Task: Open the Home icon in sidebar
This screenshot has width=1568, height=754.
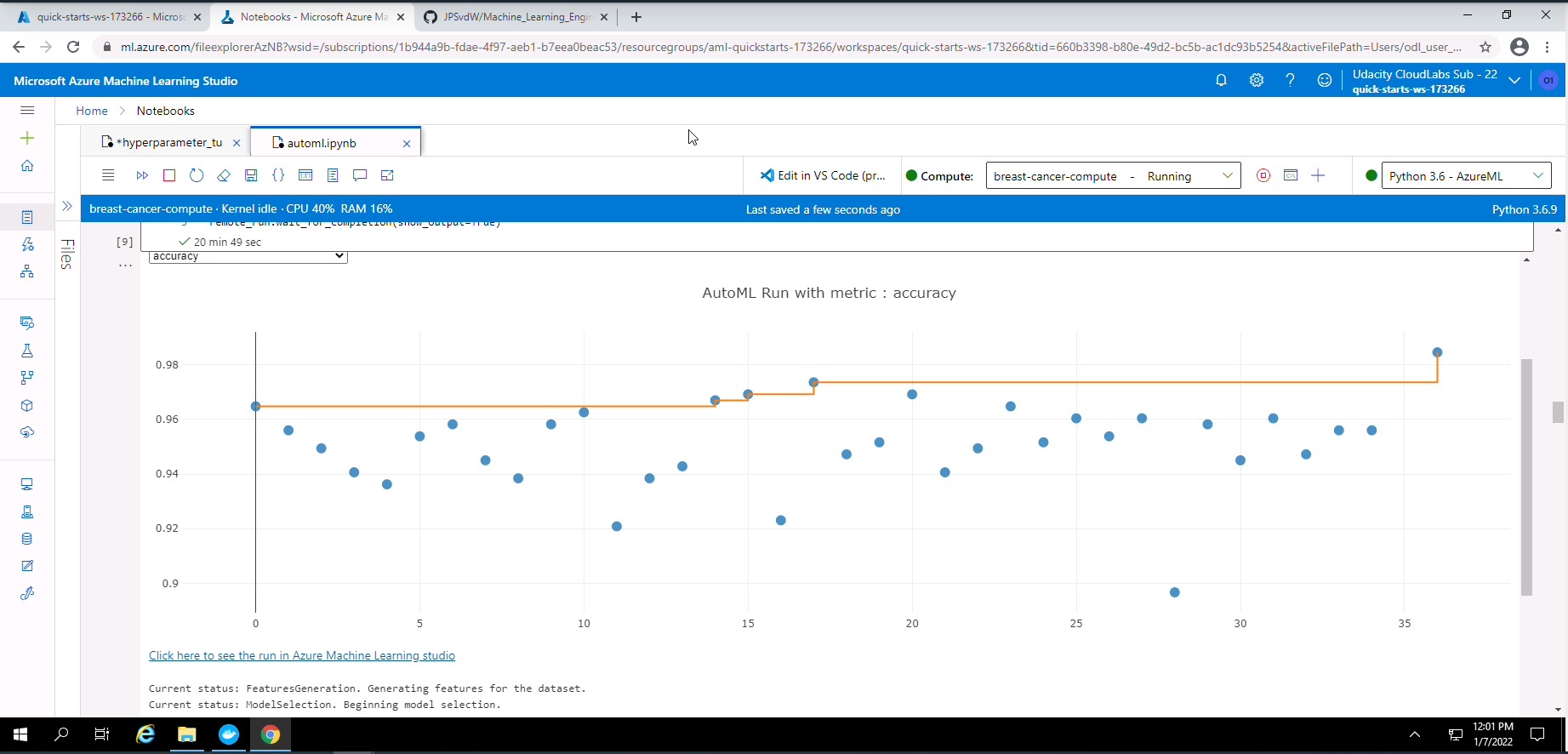Action: point(27,166)
